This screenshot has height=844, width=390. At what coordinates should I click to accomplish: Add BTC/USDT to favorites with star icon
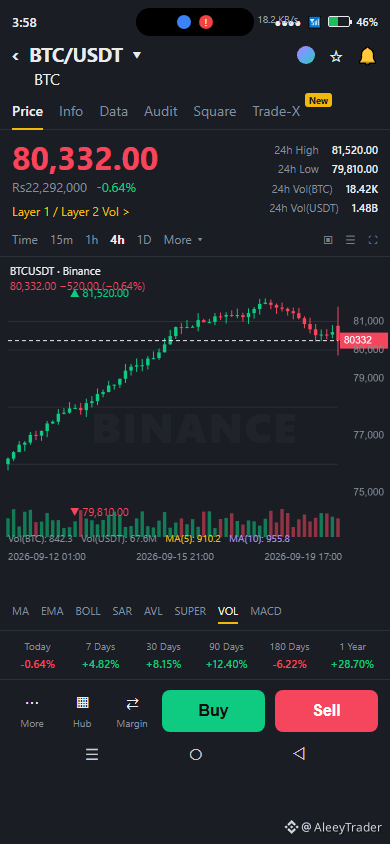point(336,57)
